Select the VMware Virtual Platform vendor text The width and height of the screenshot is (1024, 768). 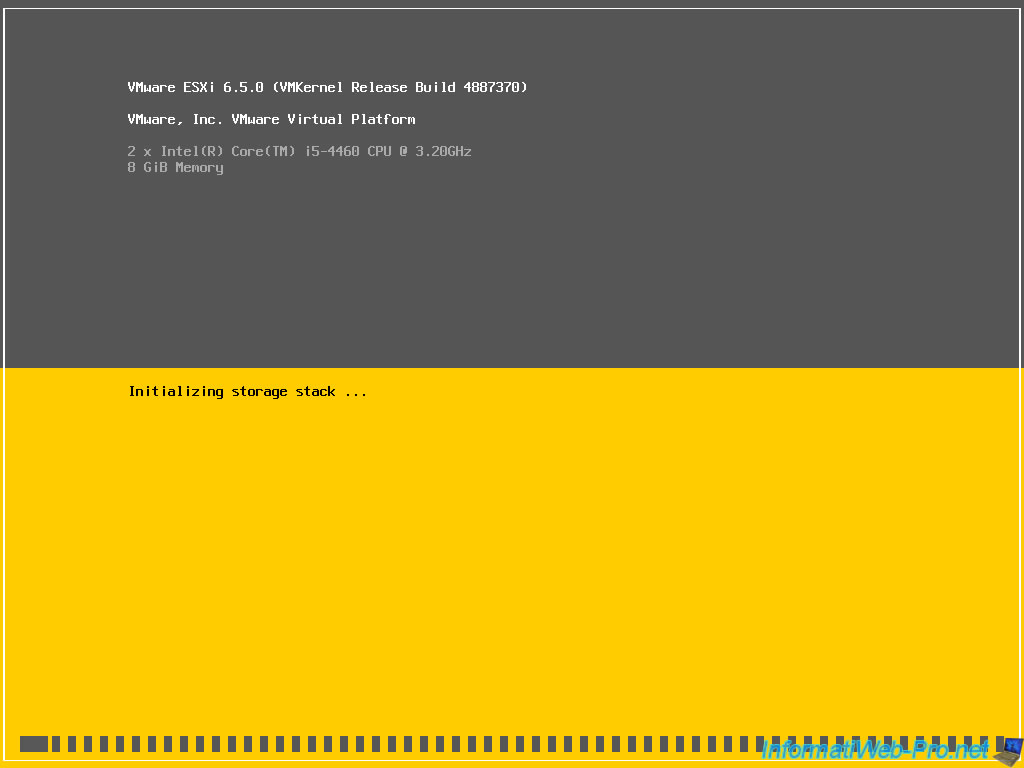tap(271, 120)
